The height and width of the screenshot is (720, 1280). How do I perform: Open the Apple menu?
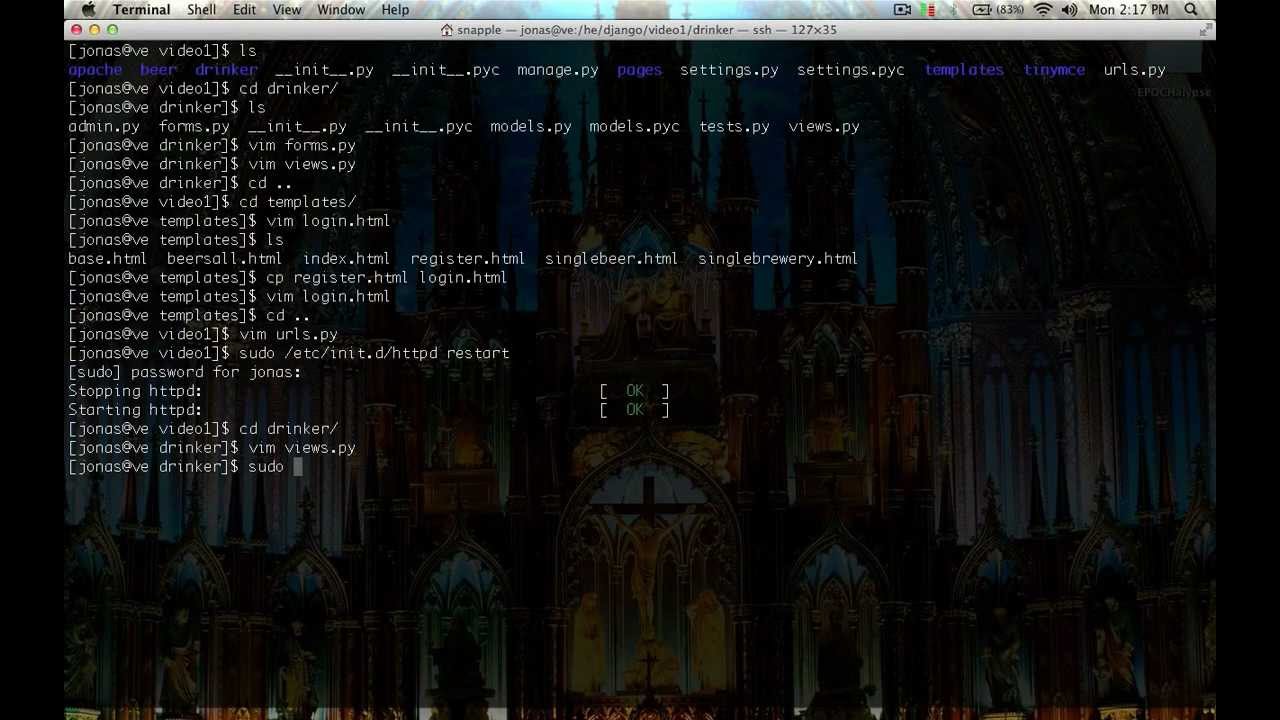pyautogui.click(x=87, y=9)
